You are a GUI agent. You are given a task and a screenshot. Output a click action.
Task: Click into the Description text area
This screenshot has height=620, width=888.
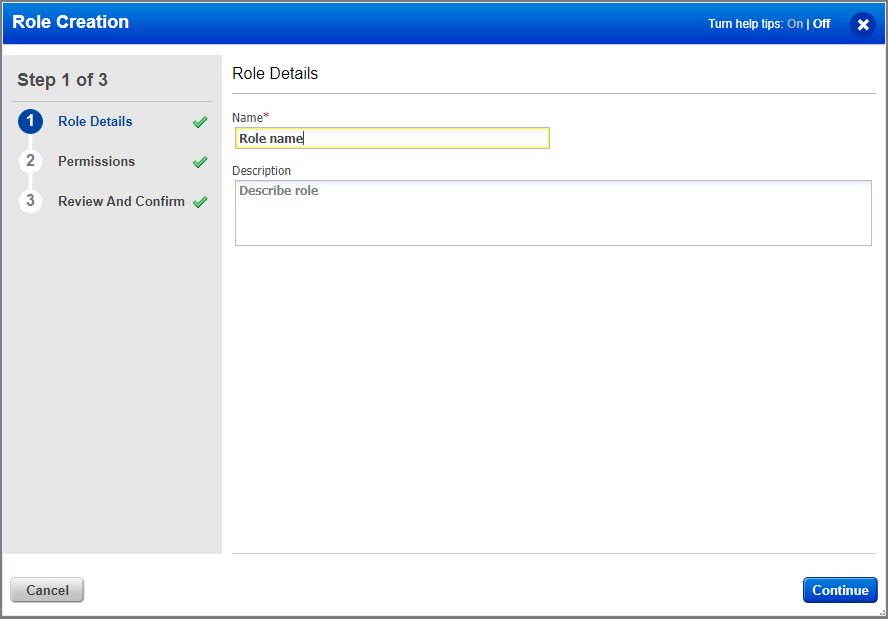click(553, 213)
